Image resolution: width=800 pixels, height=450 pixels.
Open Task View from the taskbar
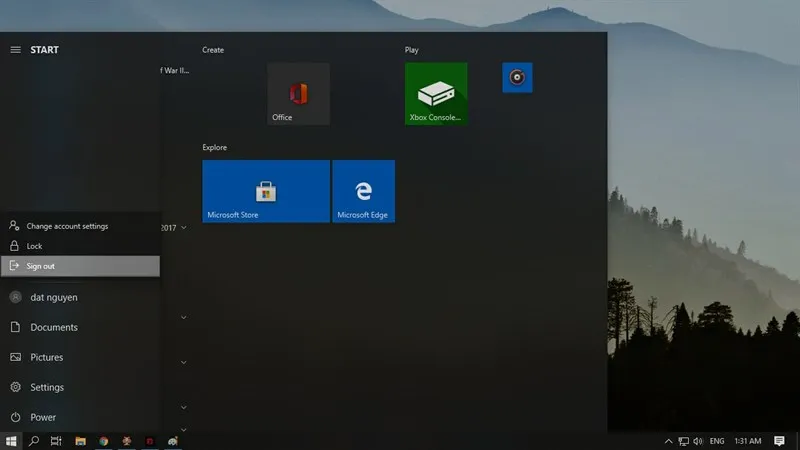[57, 441]
